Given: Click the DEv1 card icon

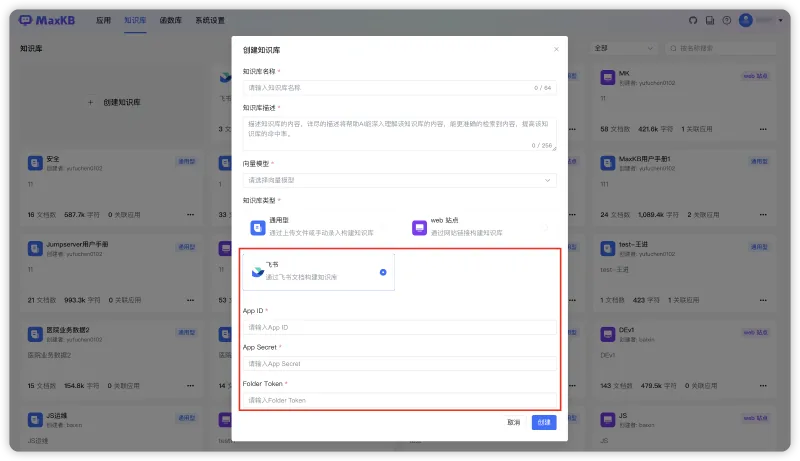Looking at the screenshot, I should pos(607,335).
